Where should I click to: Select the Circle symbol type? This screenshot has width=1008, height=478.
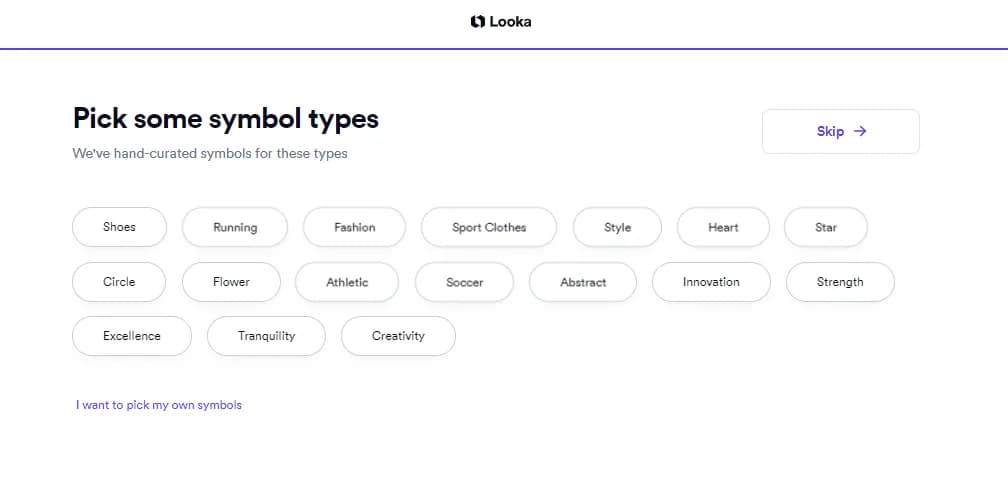(x=119, y=282)
